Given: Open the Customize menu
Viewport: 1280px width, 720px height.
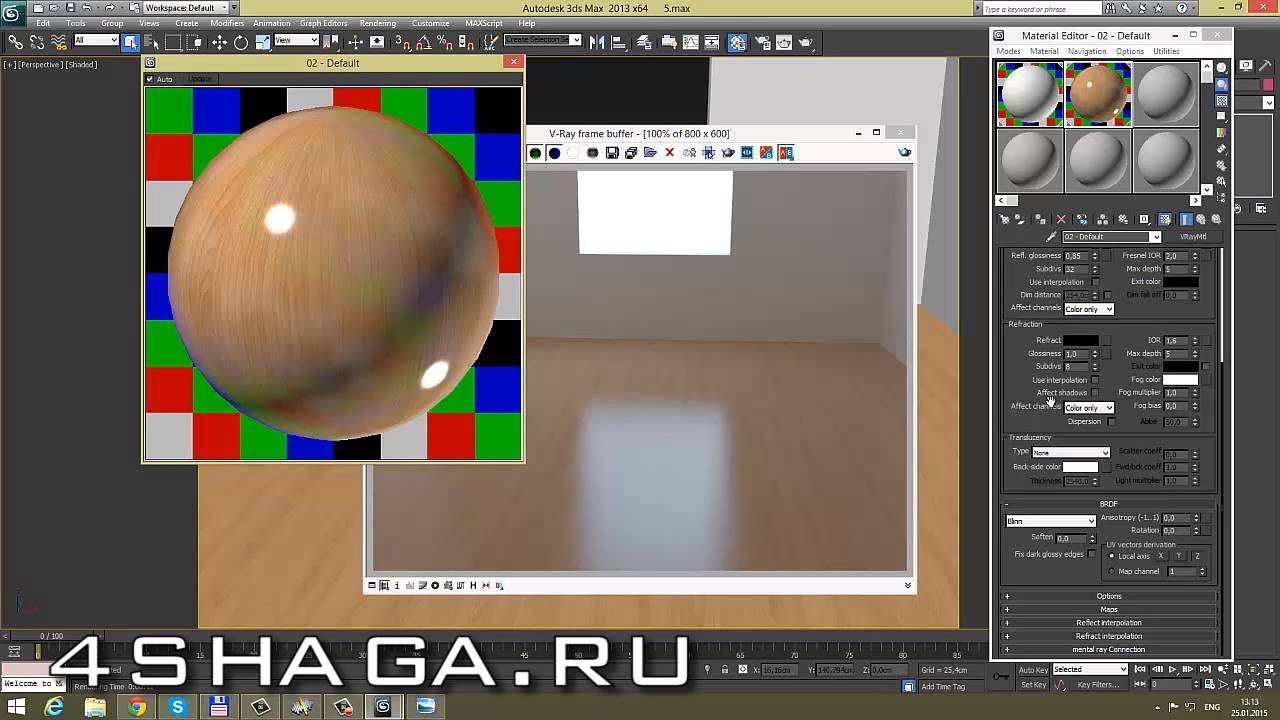Looking at the screenshot, I should pyautogui.click(x=430, y=23).
